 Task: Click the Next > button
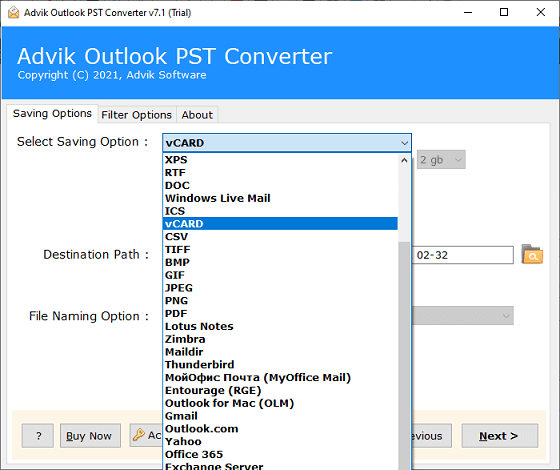pos(500,436)
